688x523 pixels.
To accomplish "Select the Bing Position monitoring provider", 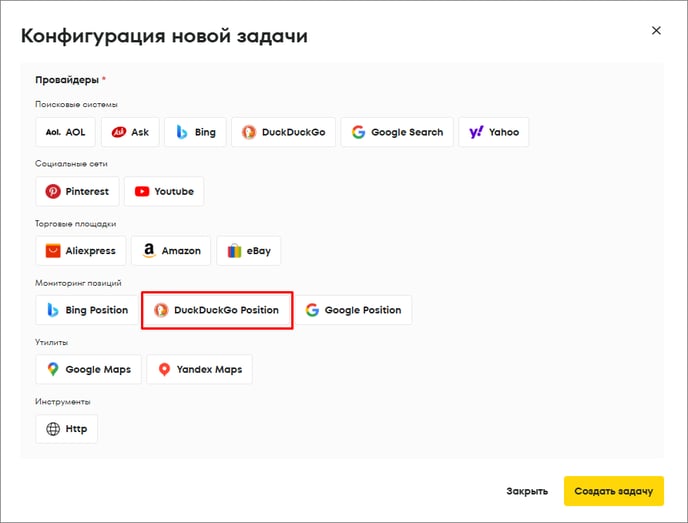I will pos(87,310).
